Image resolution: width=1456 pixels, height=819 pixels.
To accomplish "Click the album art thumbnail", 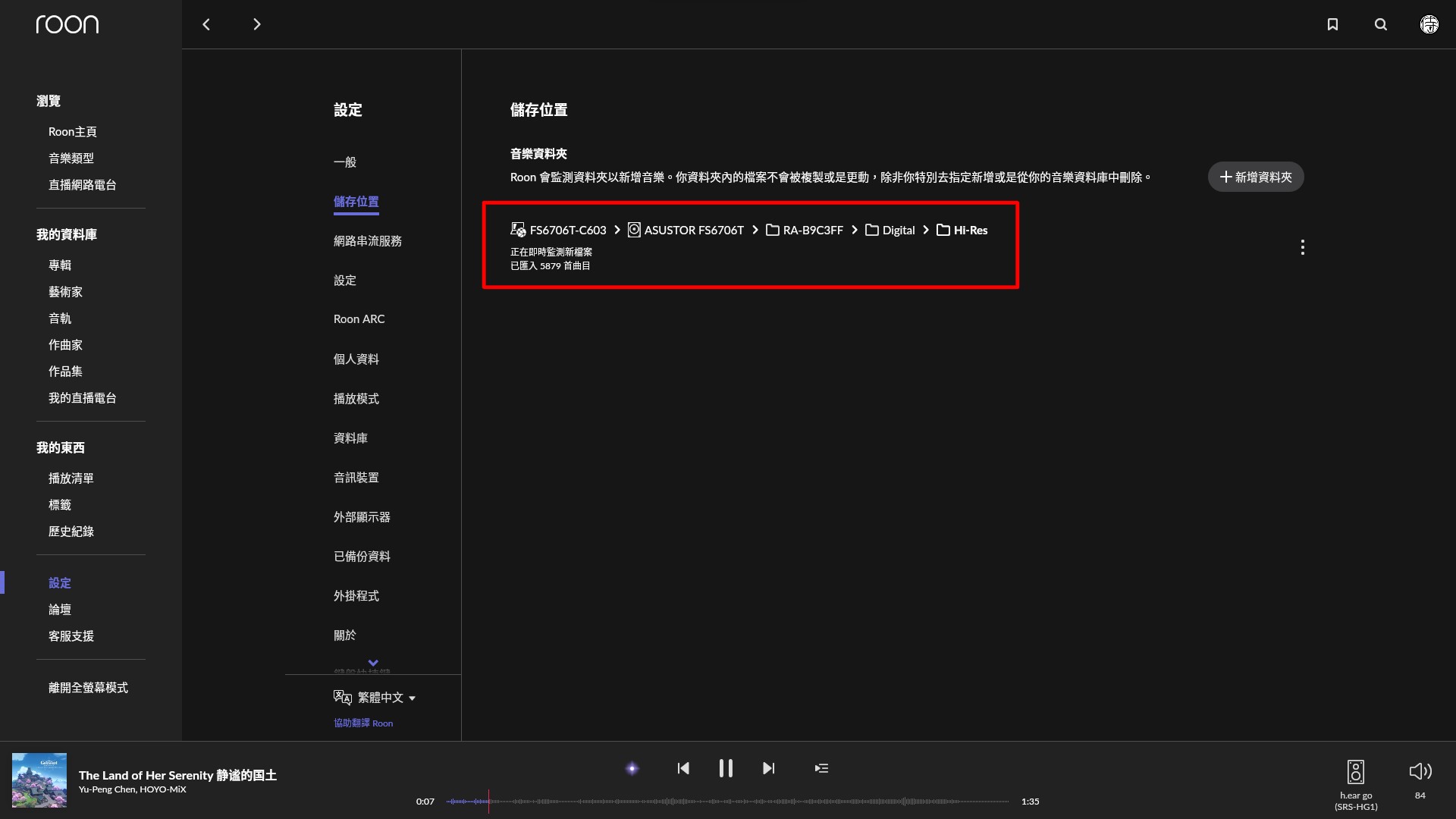I will coord(39,780).
